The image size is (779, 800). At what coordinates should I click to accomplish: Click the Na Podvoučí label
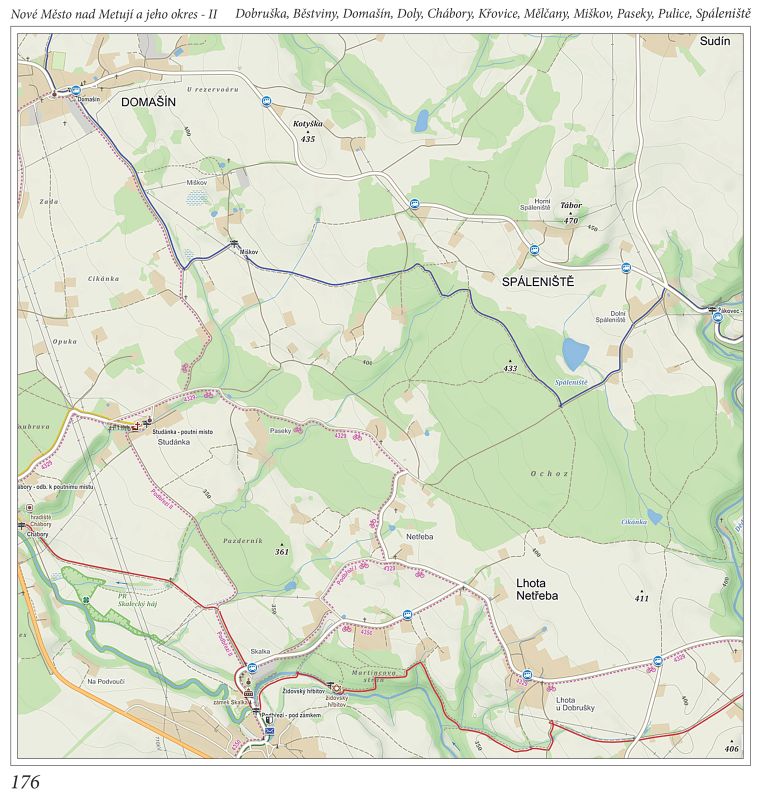click(106, 682)
